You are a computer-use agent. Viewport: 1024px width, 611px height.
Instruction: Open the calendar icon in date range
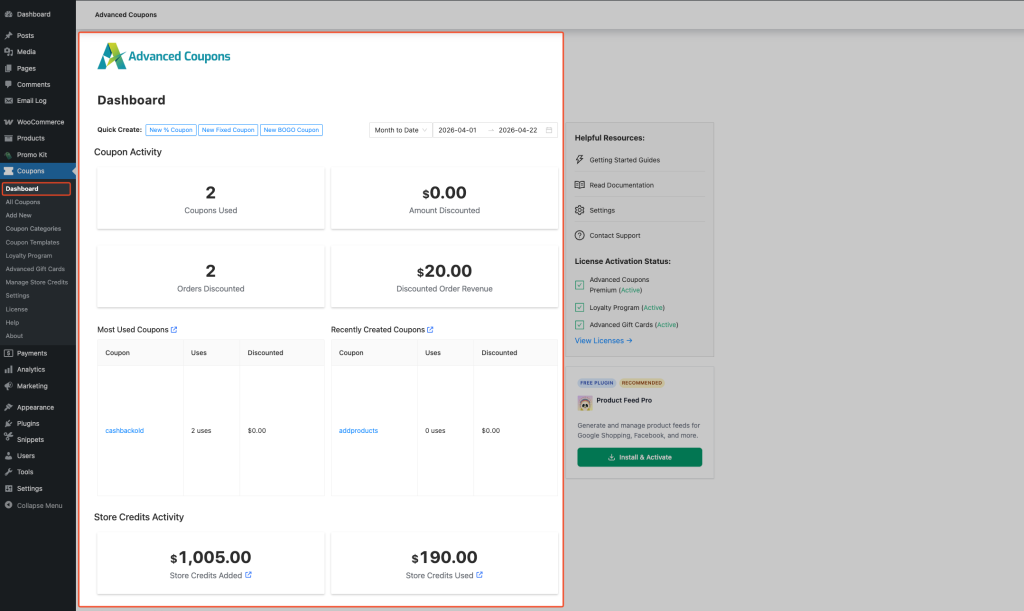tap(549, 130)
